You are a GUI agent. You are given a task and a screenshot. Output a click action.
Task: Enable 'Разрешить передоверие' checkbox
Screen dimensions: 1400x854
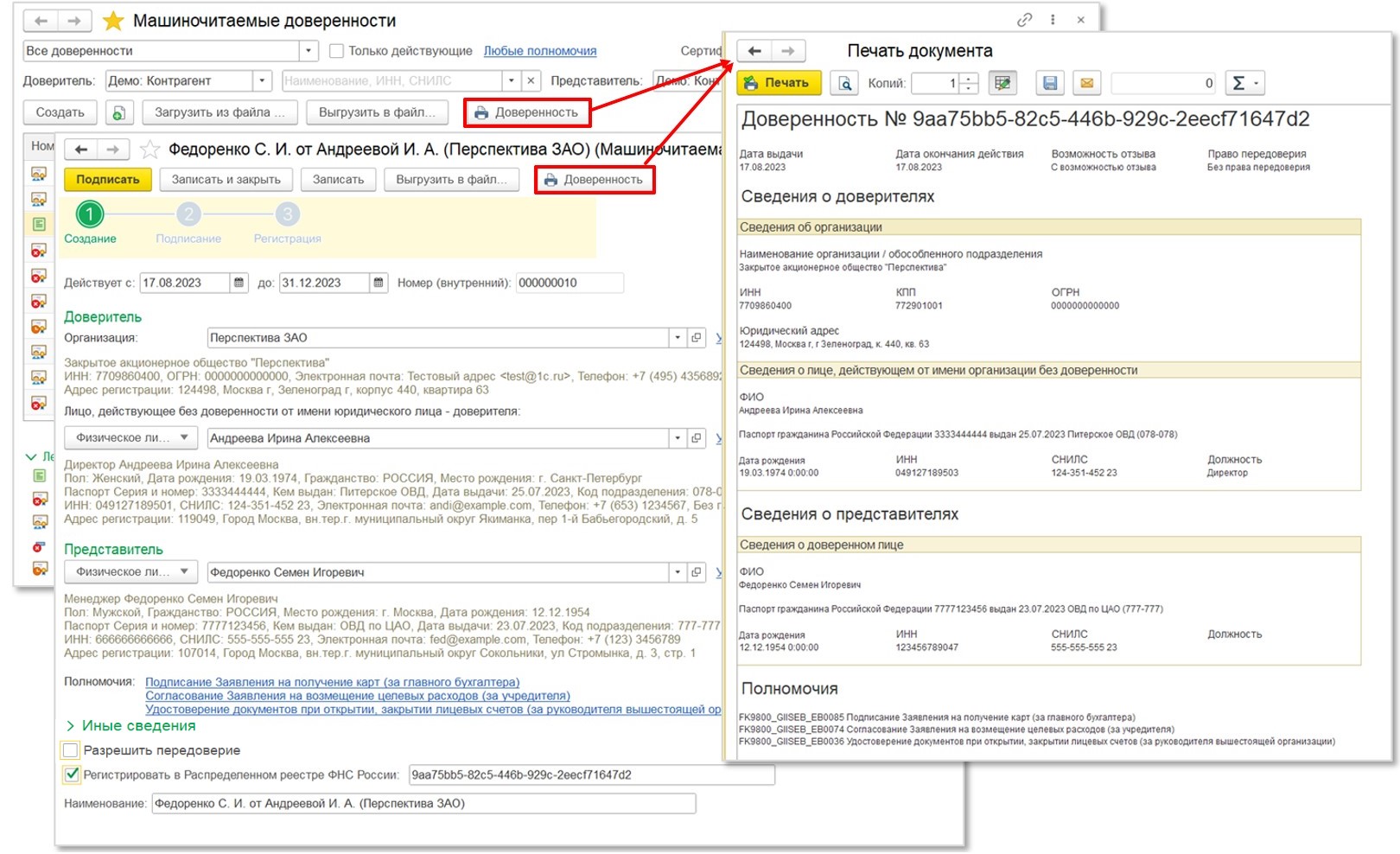pos(72,750)
